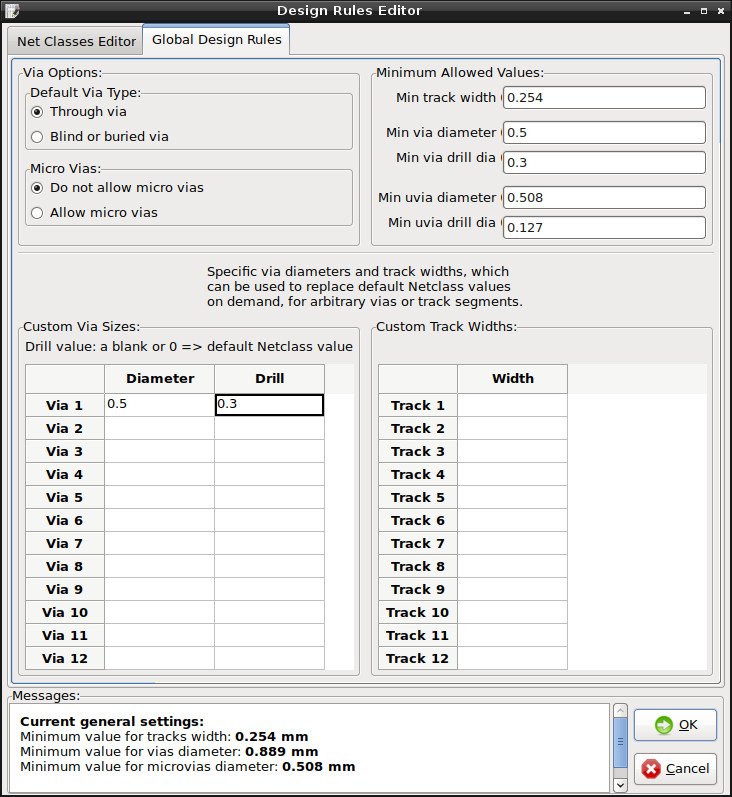Select the Track 7 row header
Screen dimensions: 732x797
[418, 543]
